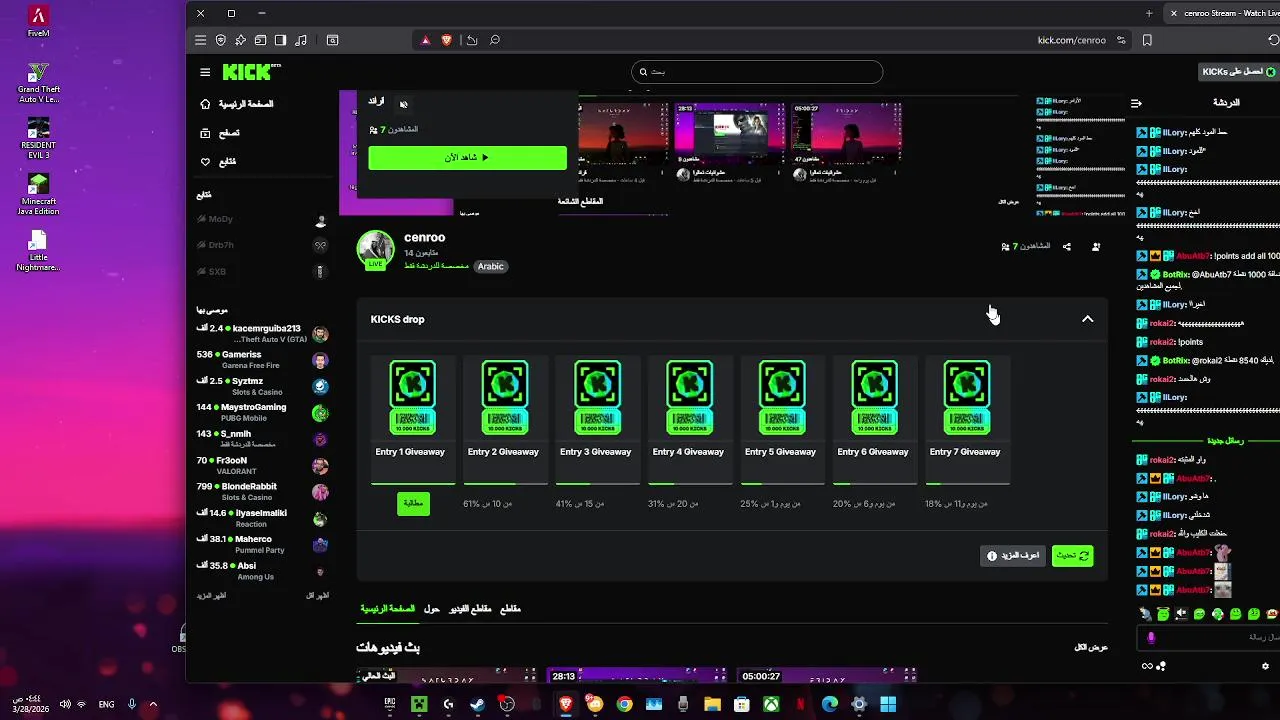Open Syztmz recommended channel
The width and height of the screenshot is (1280, 720).
click(x=262, y=386)
